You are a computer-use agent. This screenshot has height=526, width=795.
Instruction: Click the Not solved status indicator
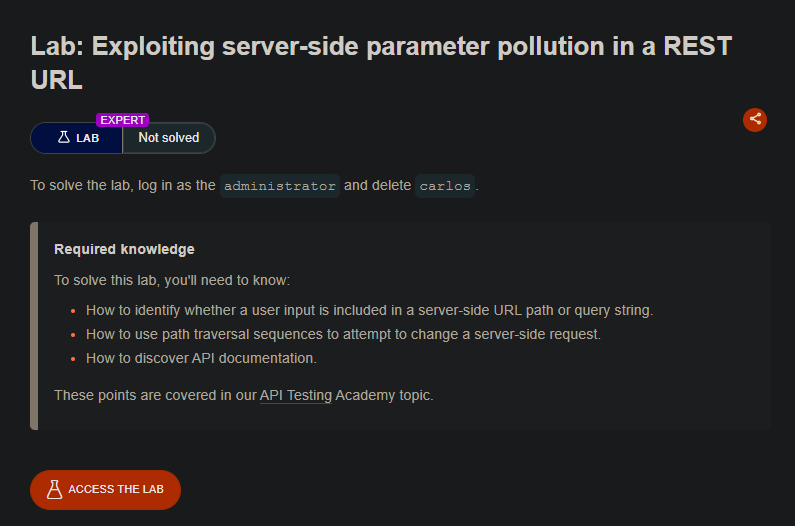[169, 137]
